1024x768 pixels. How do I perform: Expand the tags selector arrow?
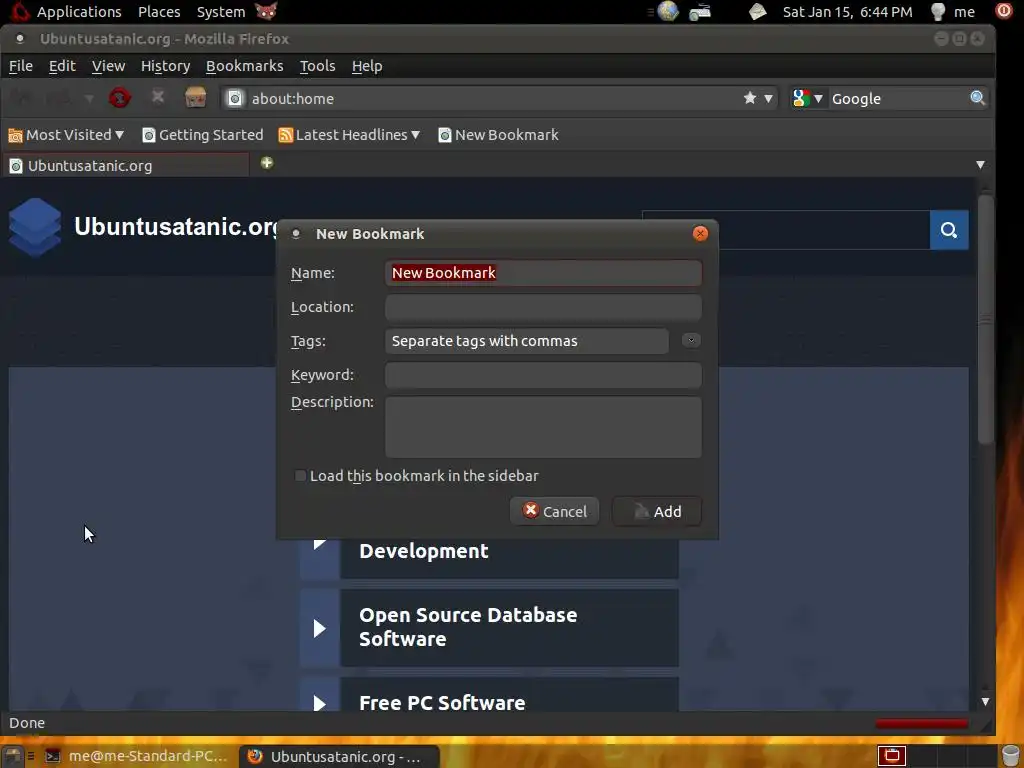tap(691, 340)
